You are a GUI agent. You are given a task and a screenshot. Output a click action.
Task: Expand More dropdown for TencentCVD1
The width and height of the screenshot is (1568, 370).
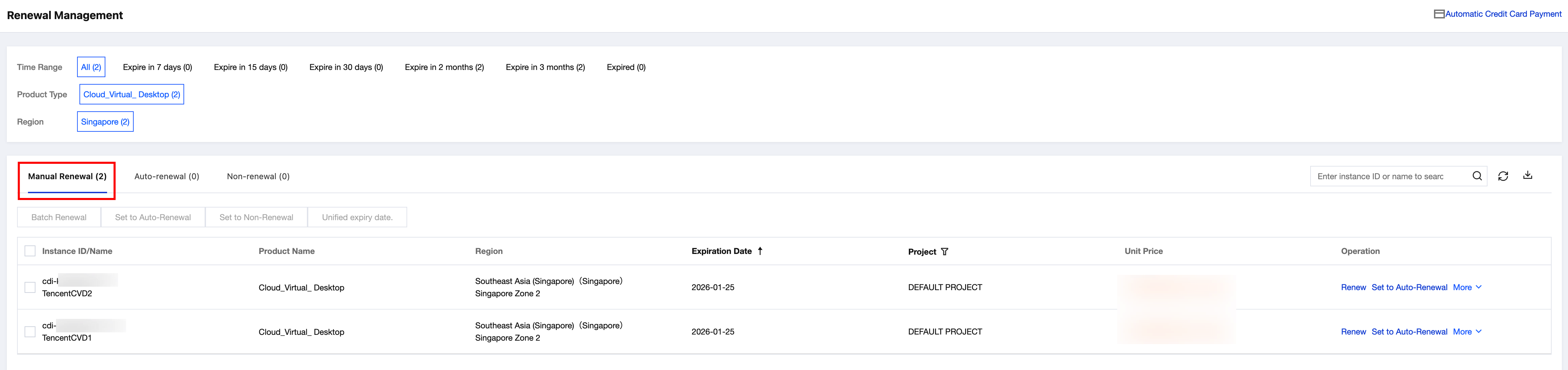tap(1467, 331)
